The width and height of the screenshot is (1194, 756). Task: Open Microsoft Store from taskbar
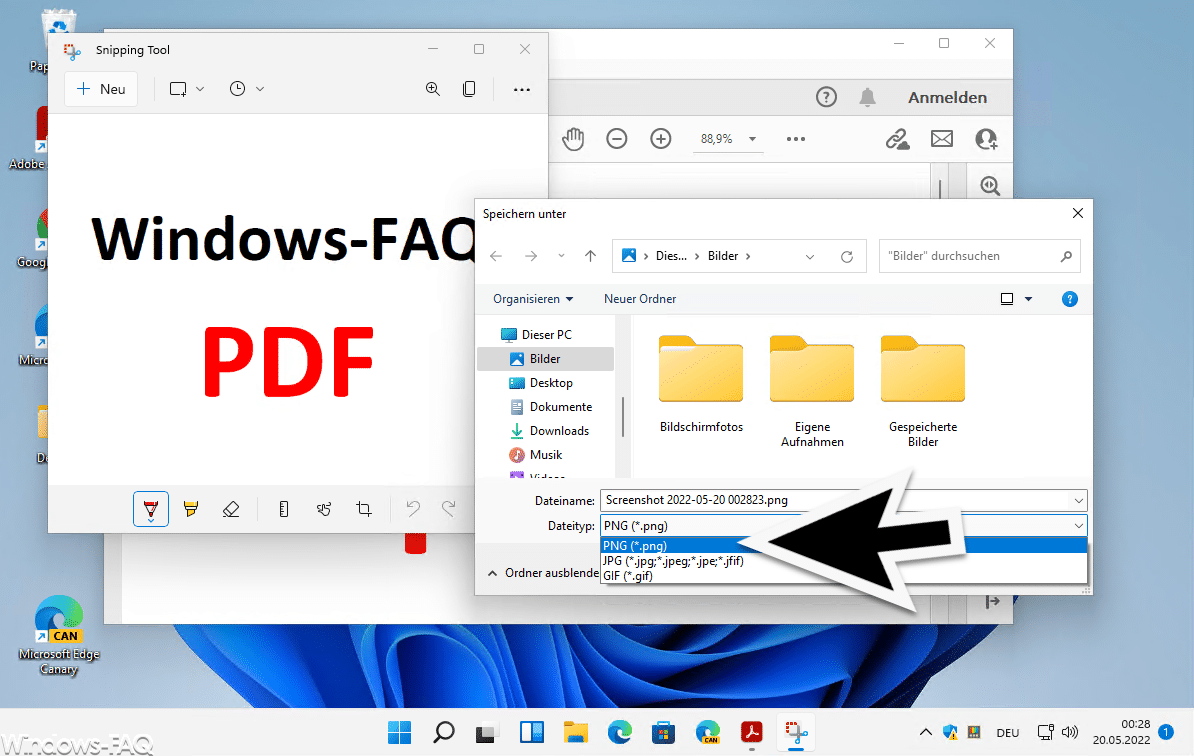(x=663, y=732)
